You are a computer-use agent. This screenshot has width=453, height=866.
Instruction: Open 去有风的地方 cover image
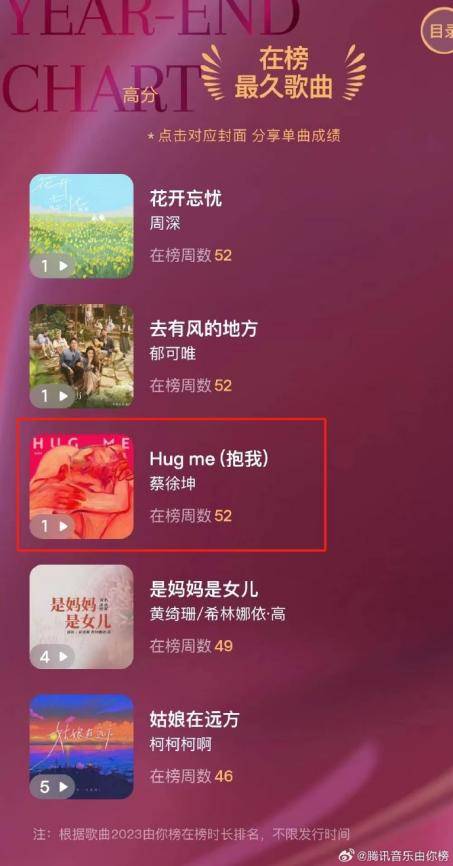(81, 356)
